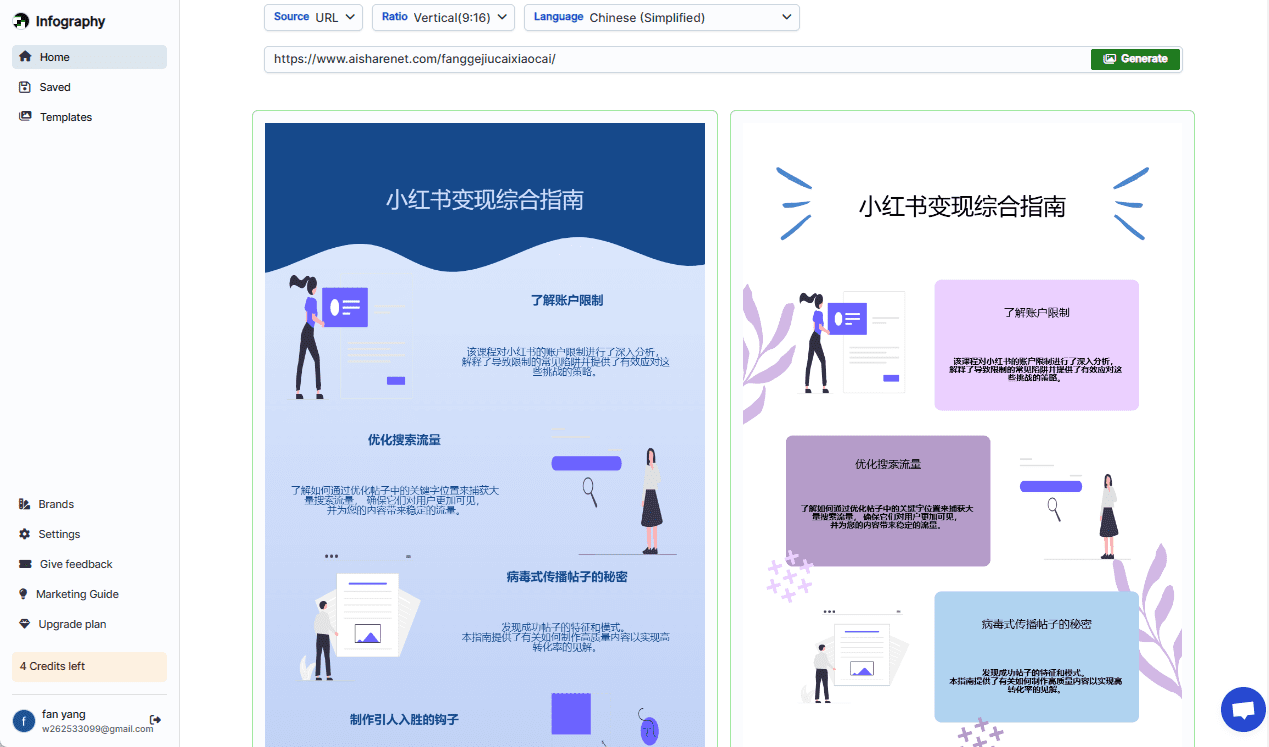Click the Templates sidebar icon
Image resolution: width=1269 pixels, height=747 pixels.
click(25, 117)
